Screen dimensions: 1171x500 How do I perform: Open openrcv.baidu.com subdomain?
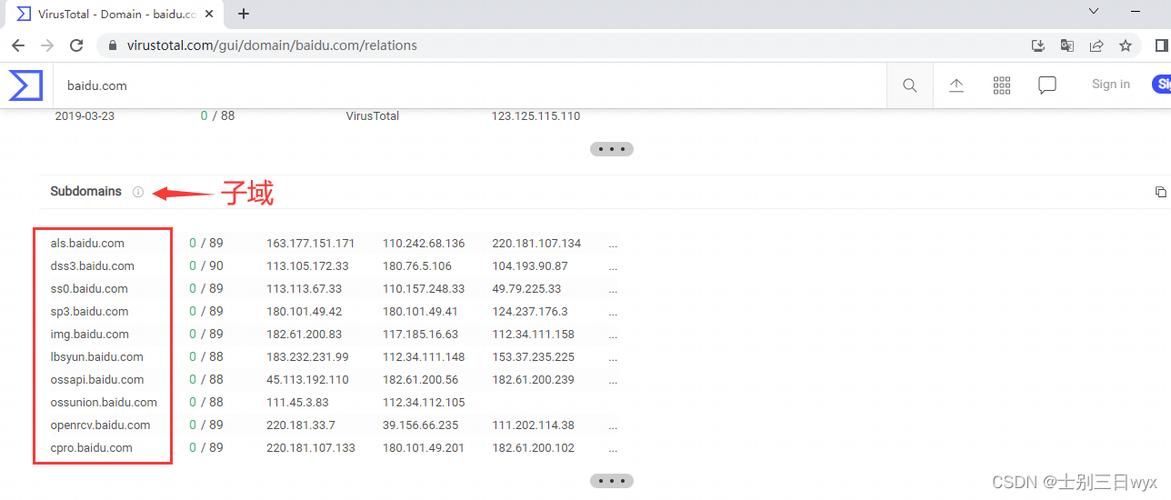pyautogui.click(x=100, y=425)
